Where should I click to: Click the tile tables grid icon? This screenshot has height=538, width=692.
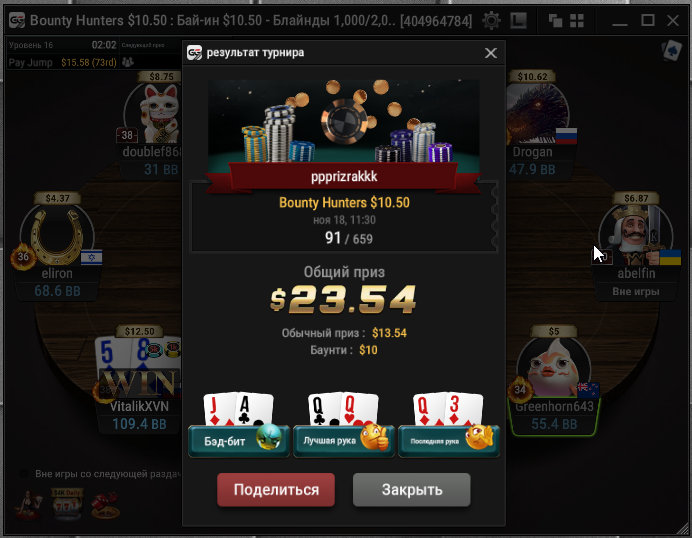click(577, 20)
